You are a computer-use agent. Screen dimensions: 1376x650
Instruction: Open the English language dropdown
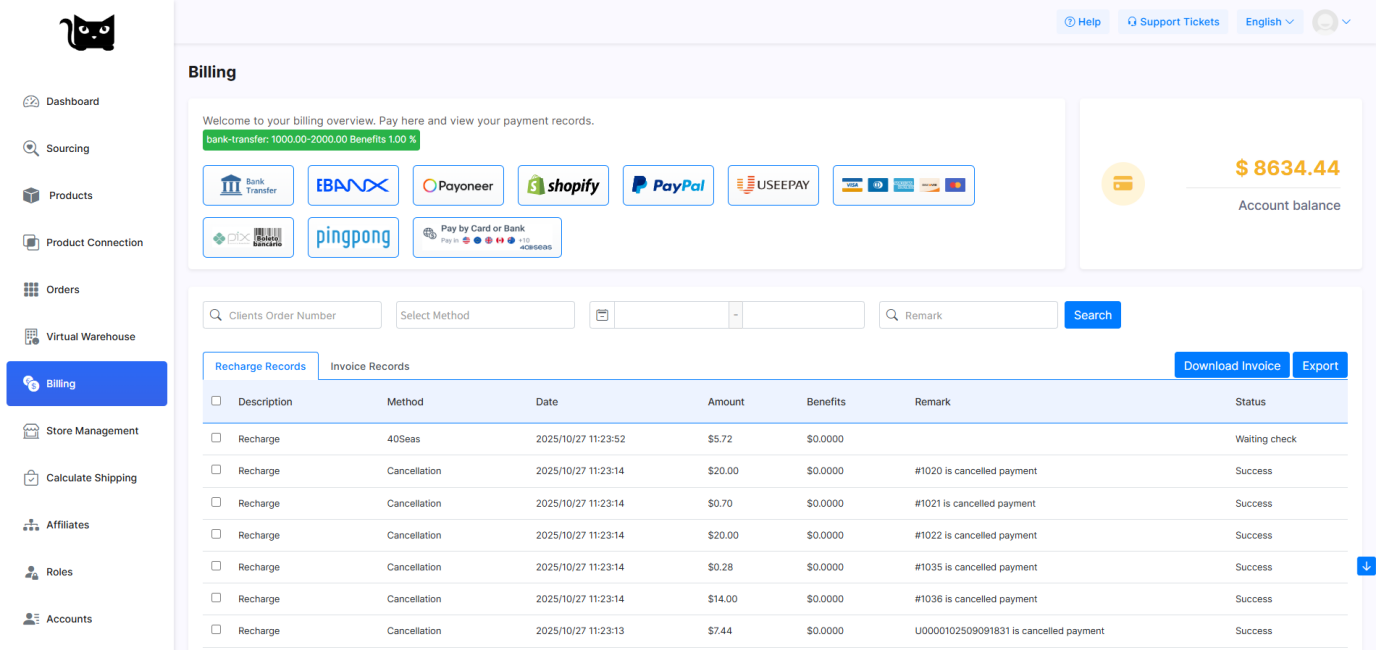click(x=1269, y=22)
